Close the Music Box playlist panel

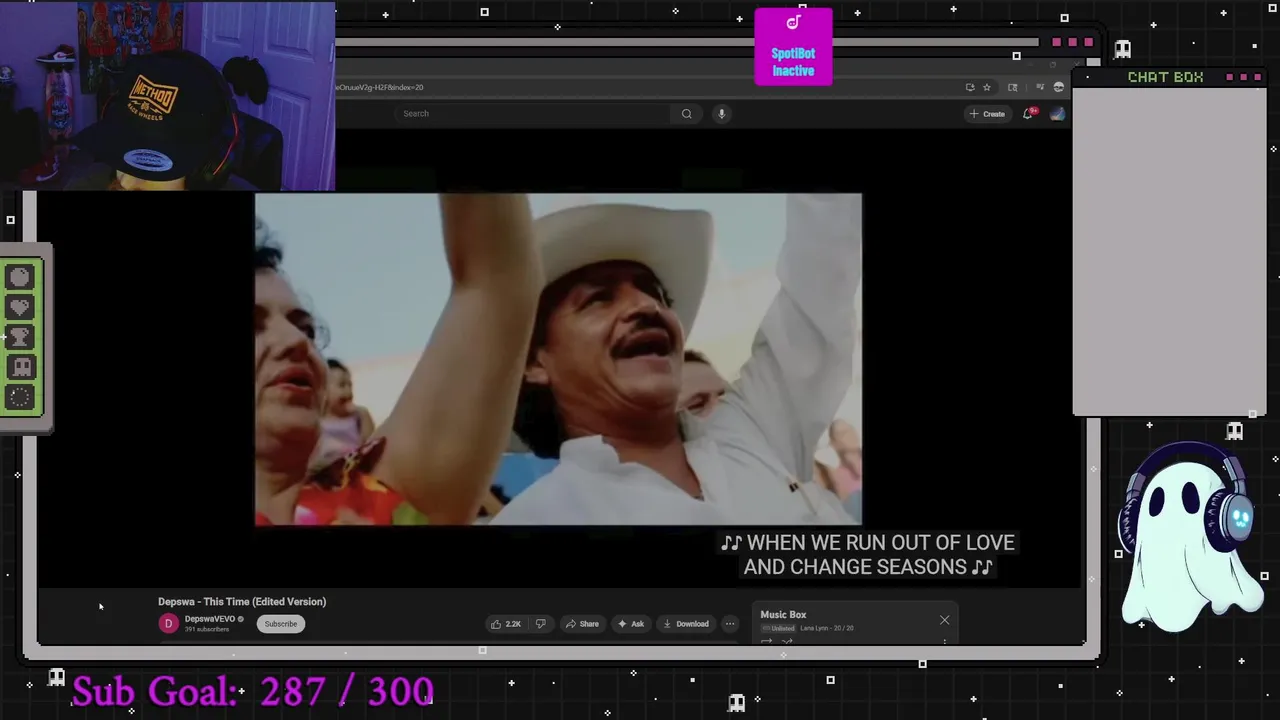(x=944, y=620)
